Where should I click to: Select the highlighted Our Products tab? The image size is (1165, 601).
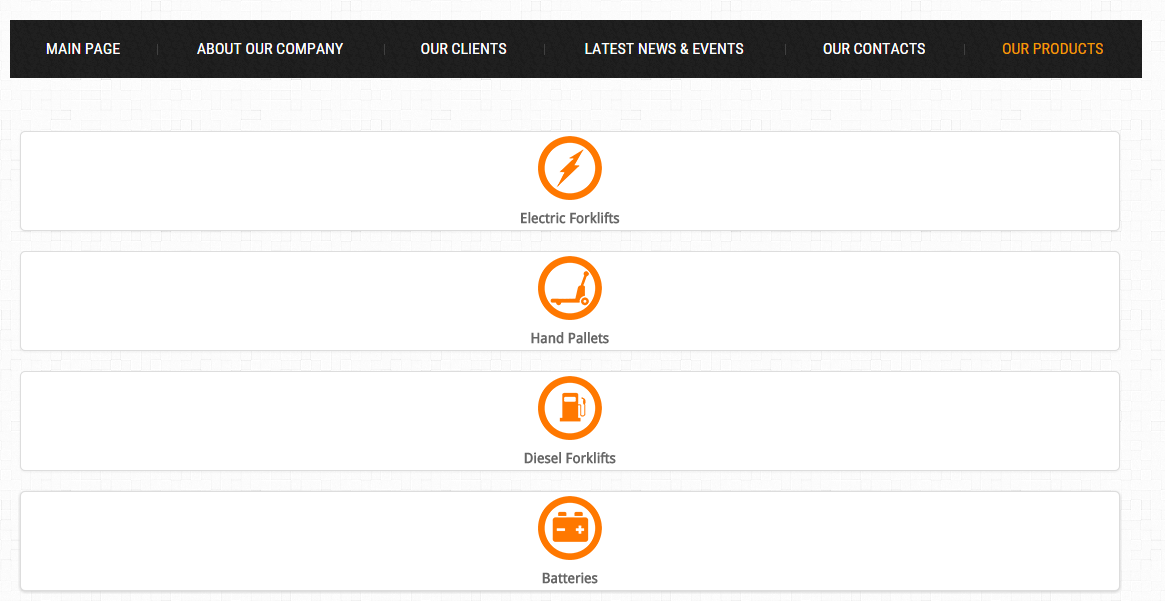click(1052, 49)
